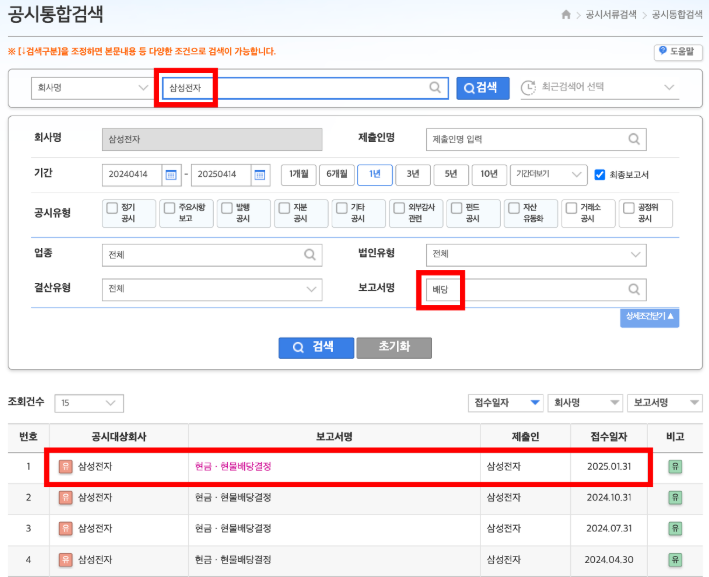This screenshot has height=577, width=709.
Task: Click the 제출인명 입력 field
Action: pos(536,139)
